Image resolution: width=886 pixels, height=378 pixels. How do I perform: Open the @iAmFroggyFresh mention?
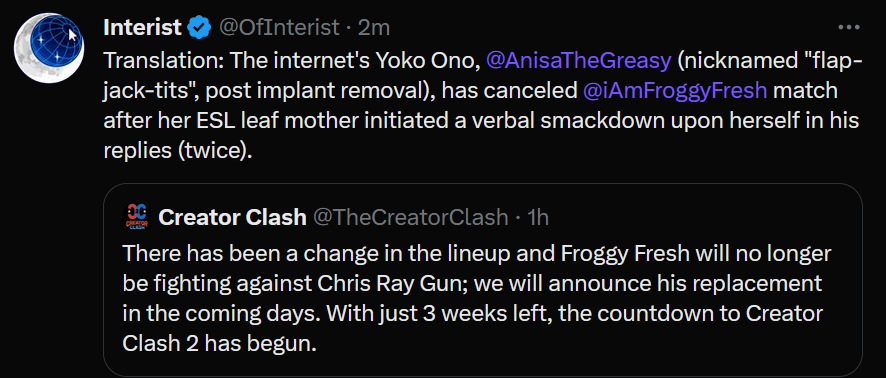(674, 90)
